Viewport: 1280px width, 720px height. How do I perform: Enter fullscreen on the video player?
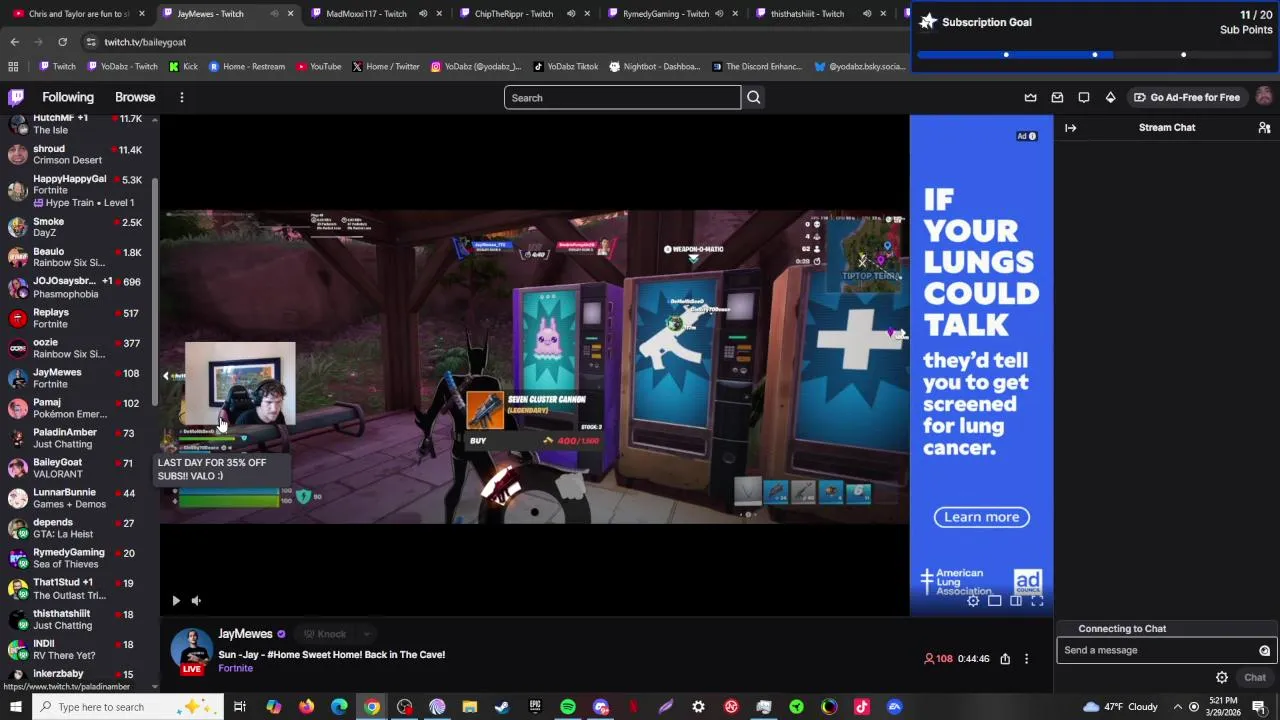pos(1037,601)
